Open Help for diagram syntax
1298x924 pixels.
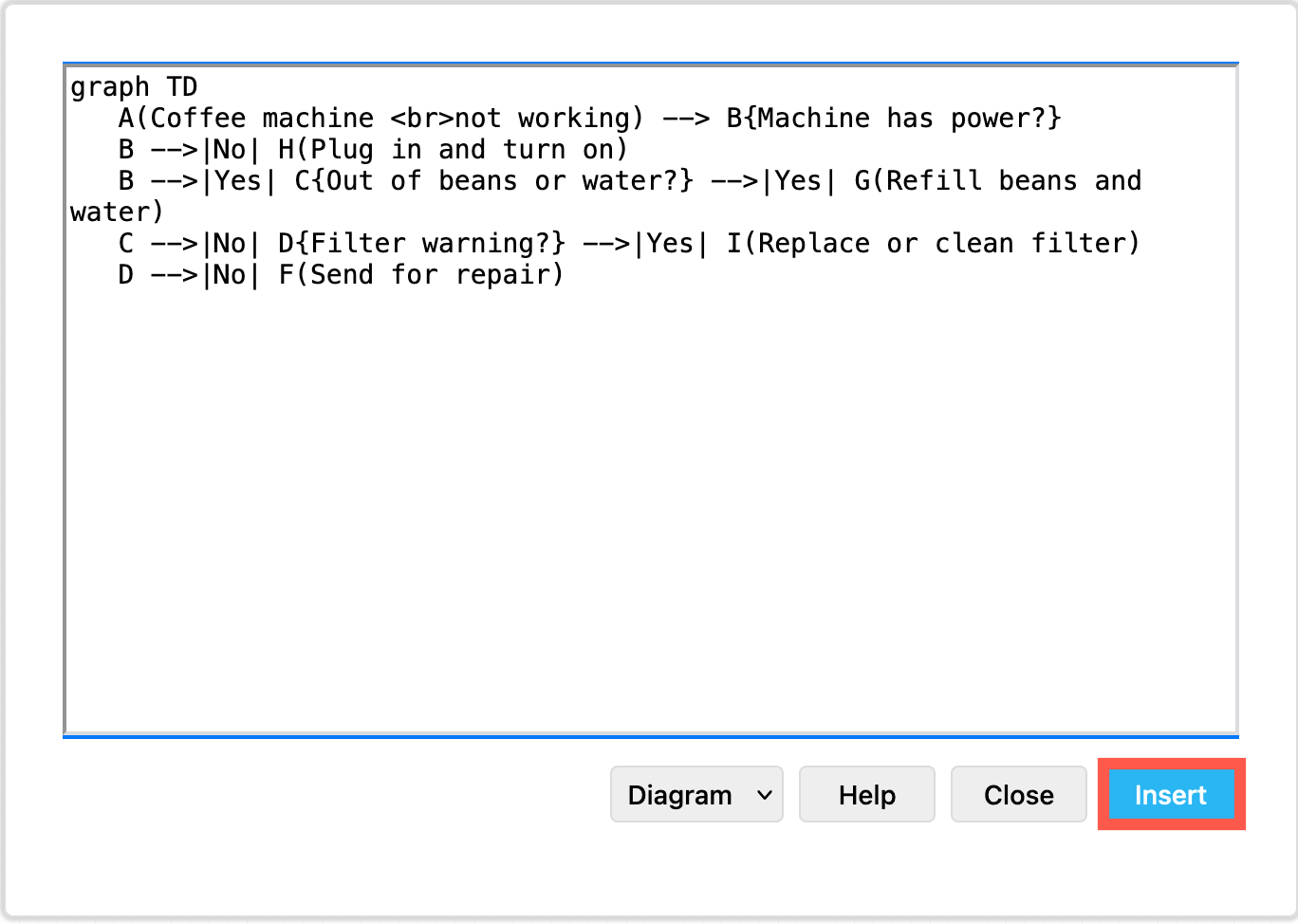[x=865, y=794]
